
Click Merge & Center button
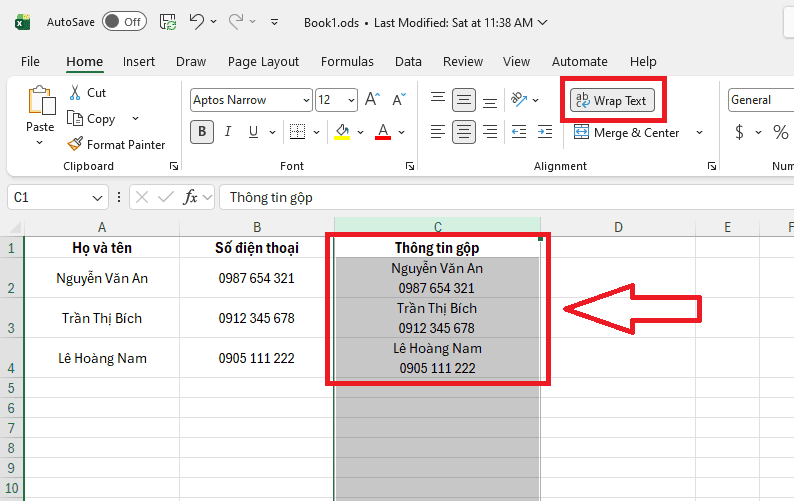tap(626, 133)
